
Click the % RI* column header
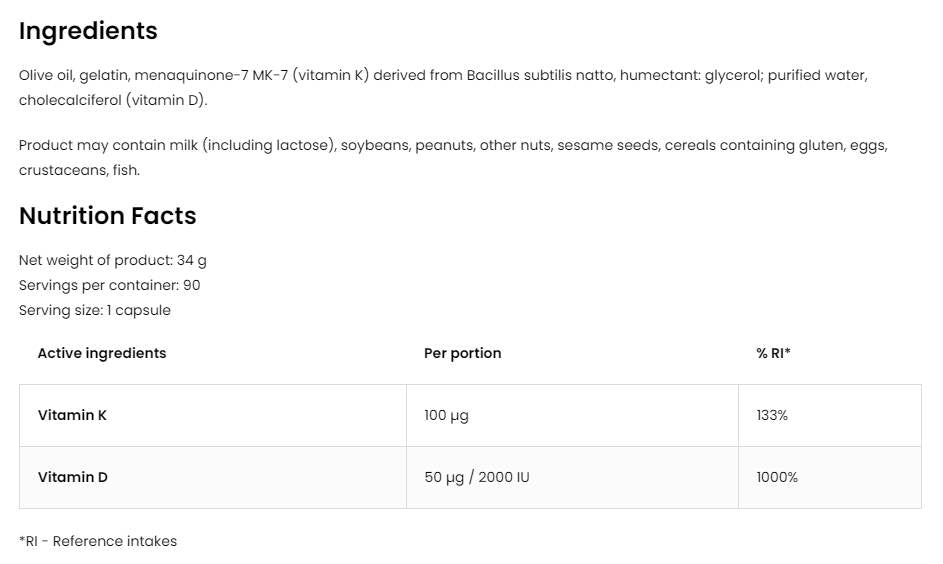pos(773,353)
